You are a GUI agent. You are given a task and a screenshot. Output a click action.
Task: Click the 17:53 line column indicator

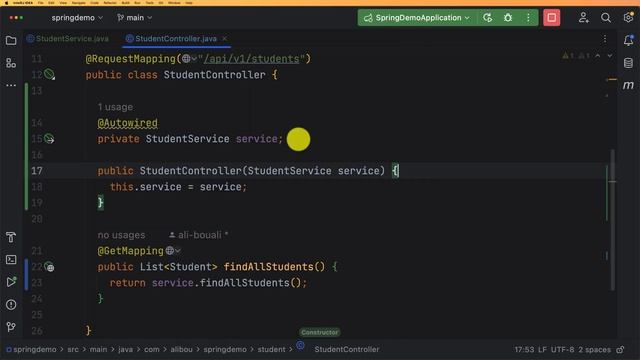[x=524, y=349]
